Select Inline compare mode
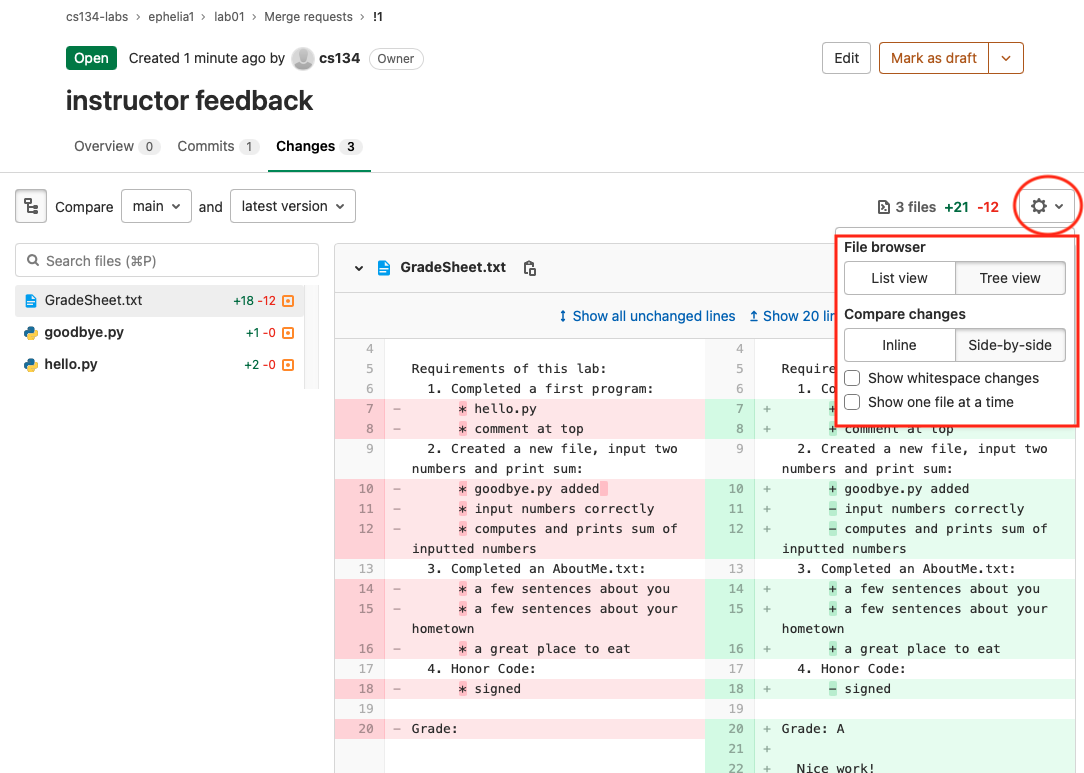This screenshot has height=773, width=1084. pos(899,345)
